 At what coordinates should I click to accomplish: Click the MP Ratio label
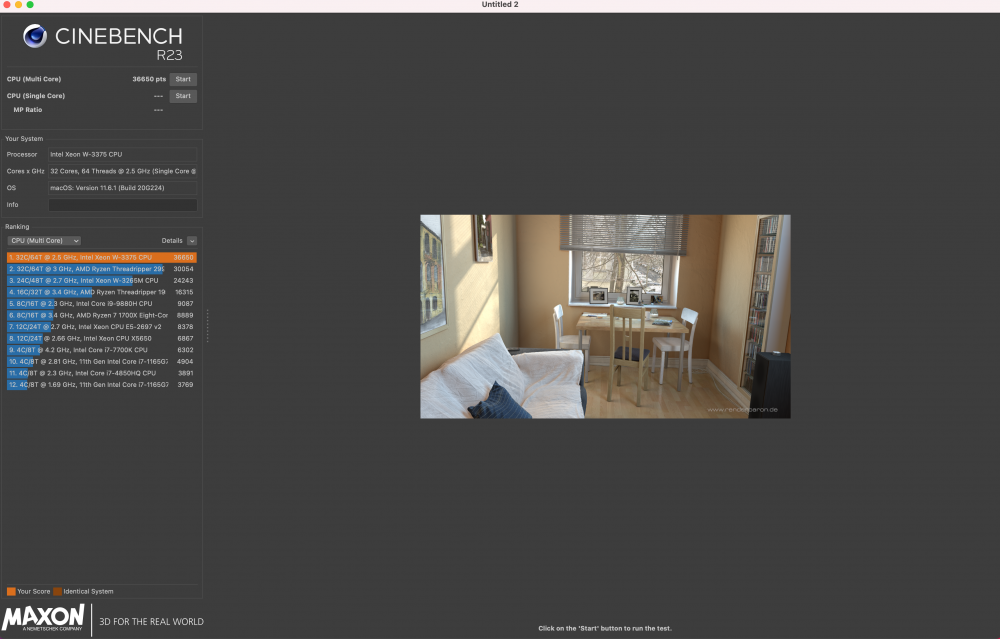pos(28,110)
